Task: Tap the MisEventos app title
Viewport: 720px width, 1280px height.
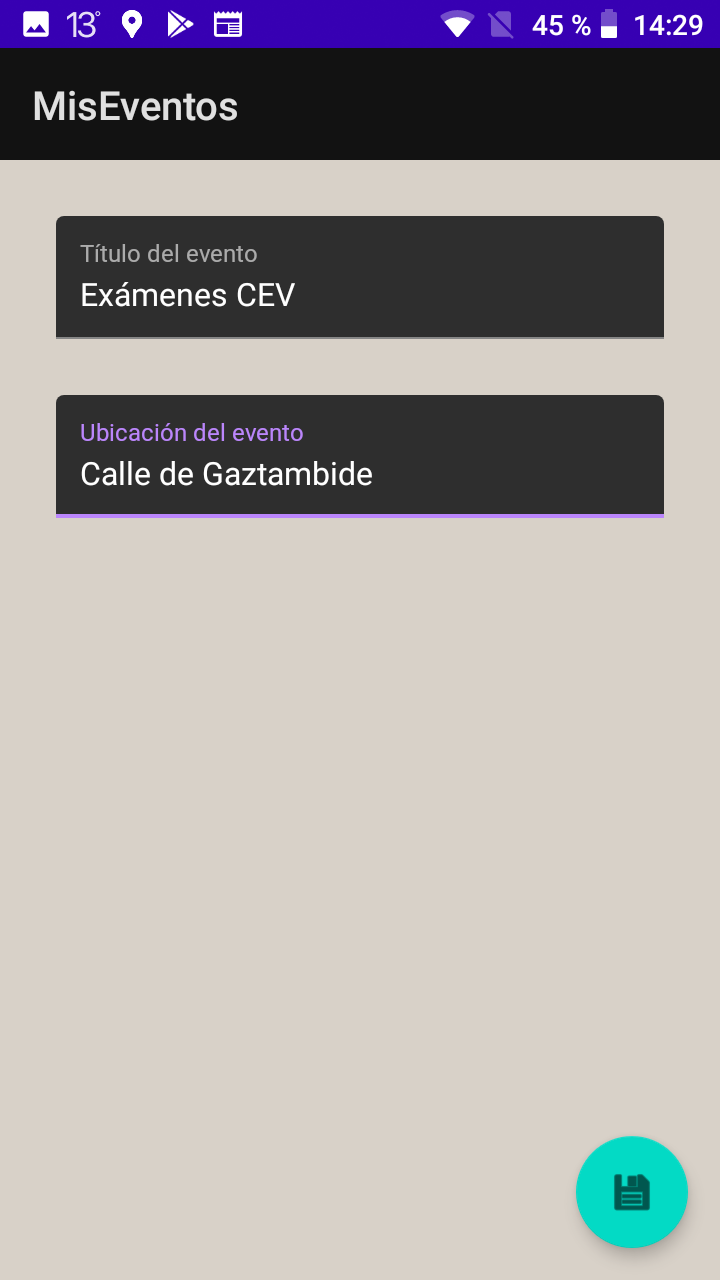Action: click(135, 106)
